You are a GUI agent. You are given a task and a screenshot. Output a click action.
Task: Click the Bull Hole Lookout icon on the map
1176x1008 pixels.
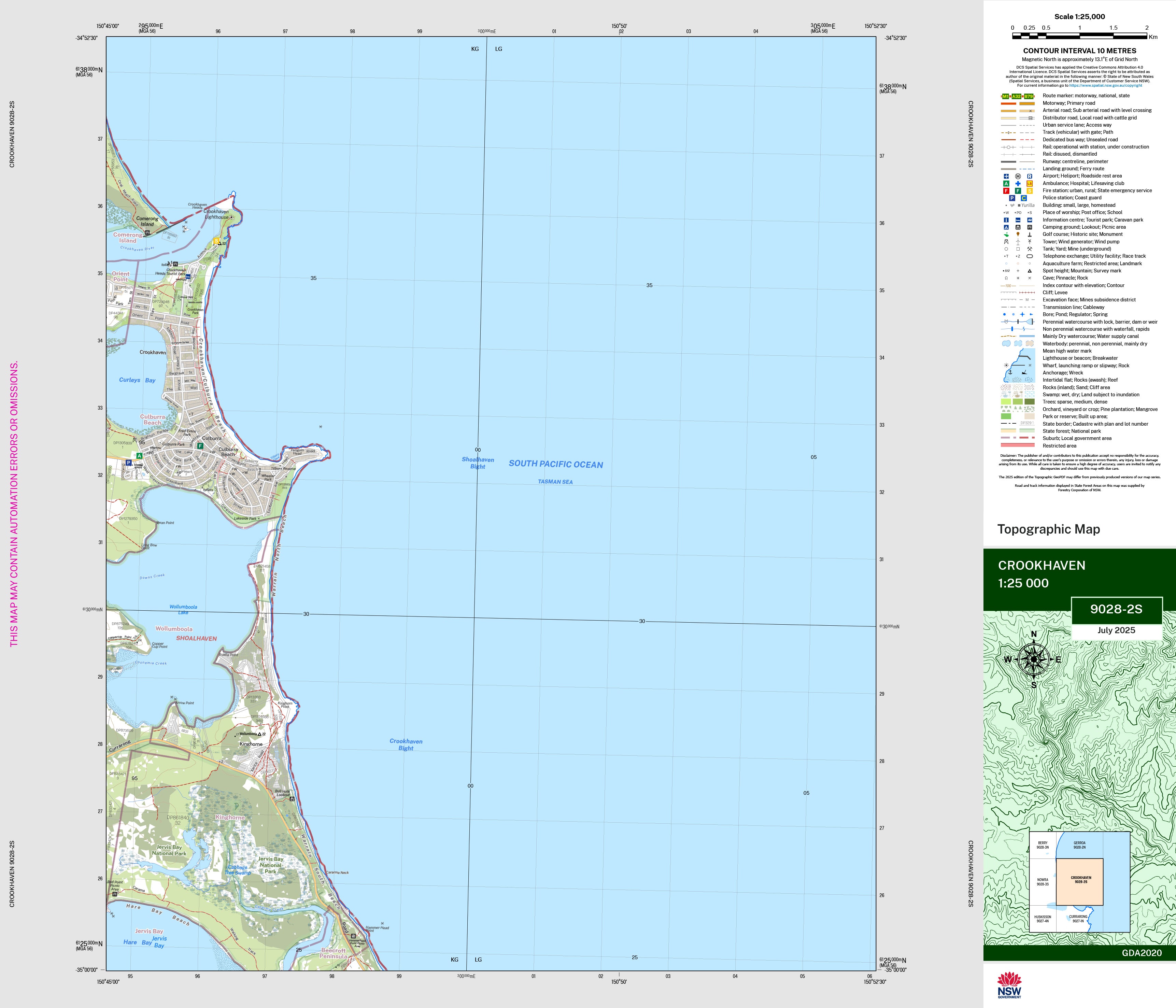292,799
